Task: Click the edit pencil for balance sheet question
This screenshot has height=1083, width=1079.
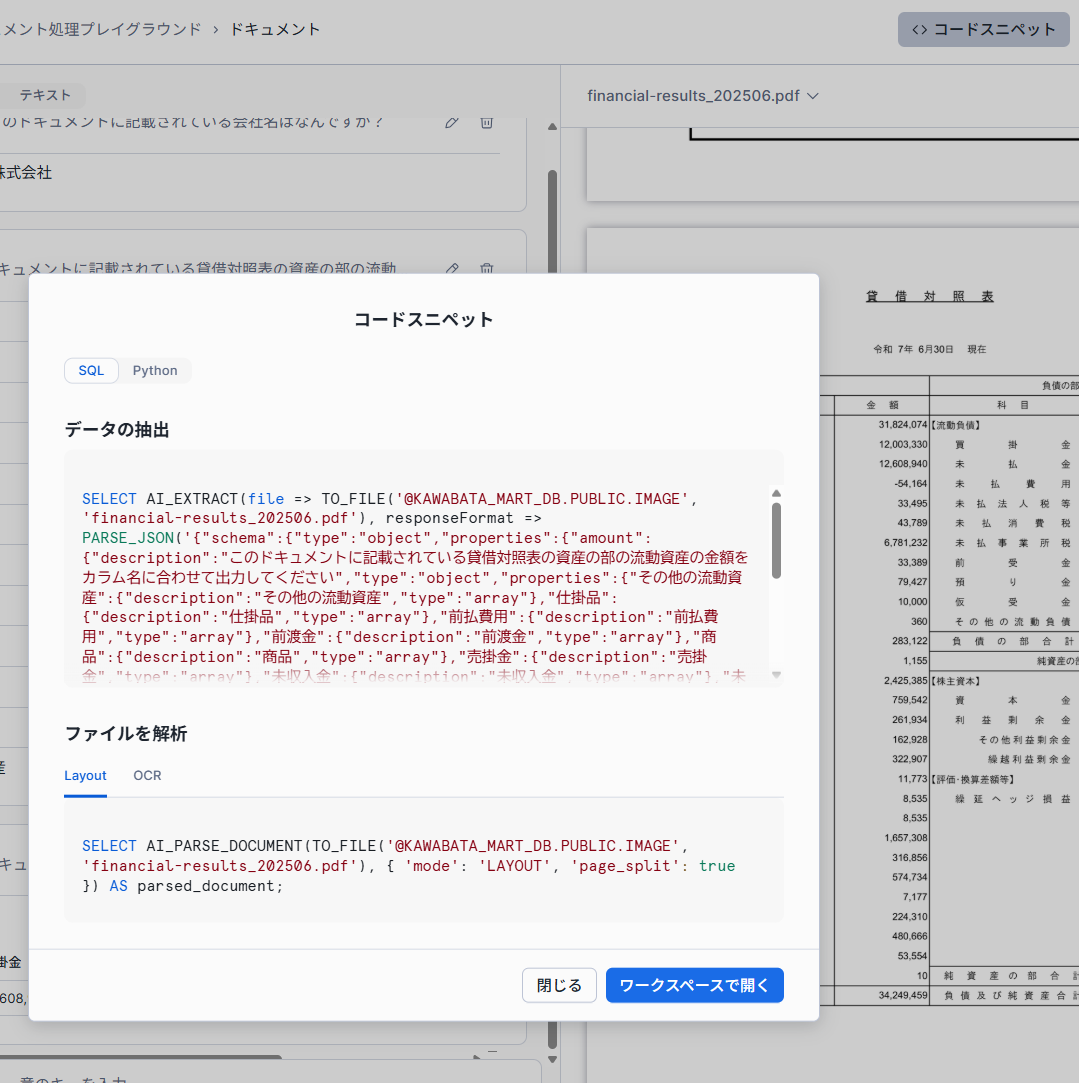Action: (452, 268)
